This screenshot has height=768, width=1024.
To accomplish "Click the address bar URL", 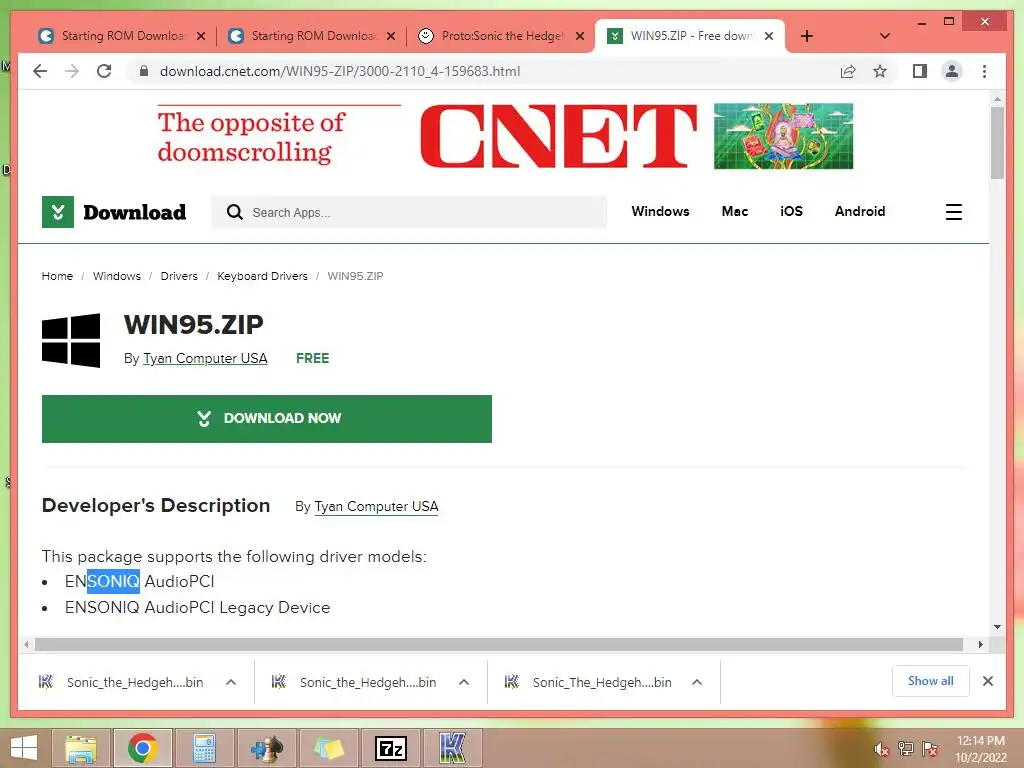I will (x=340, y=71).
